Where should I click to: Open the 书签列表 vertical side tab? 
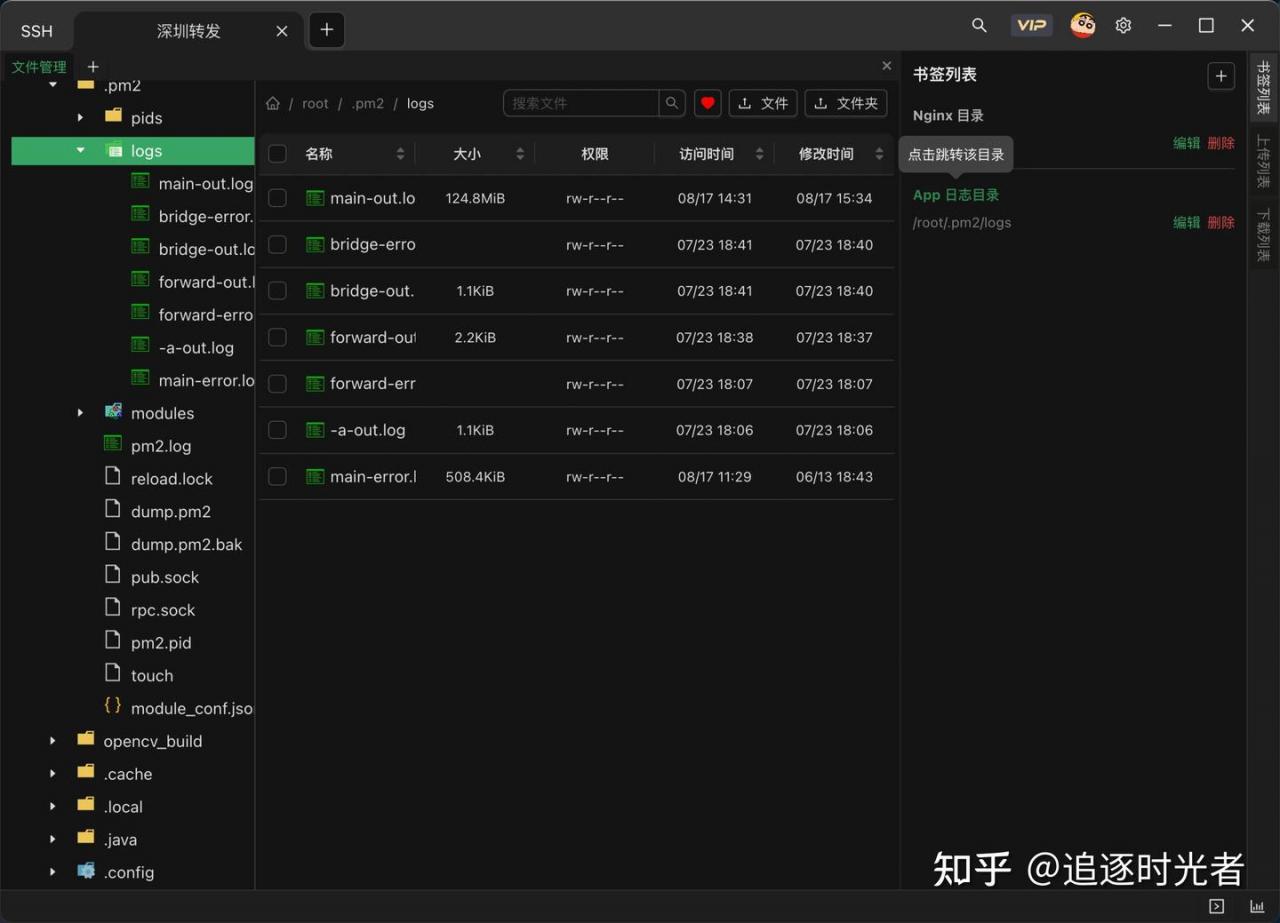pyautogui.click(x=1262, y=88)
